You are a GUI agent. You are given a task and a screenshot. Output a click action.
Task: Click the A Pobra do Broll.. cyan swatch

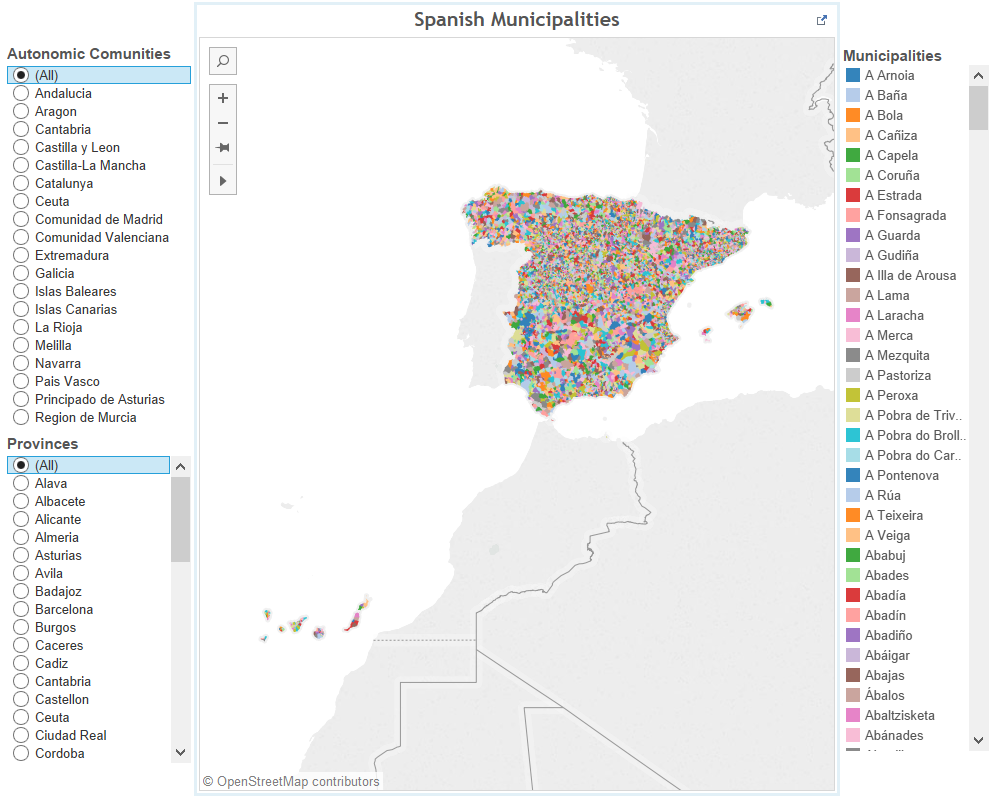[x=853, y=435]
